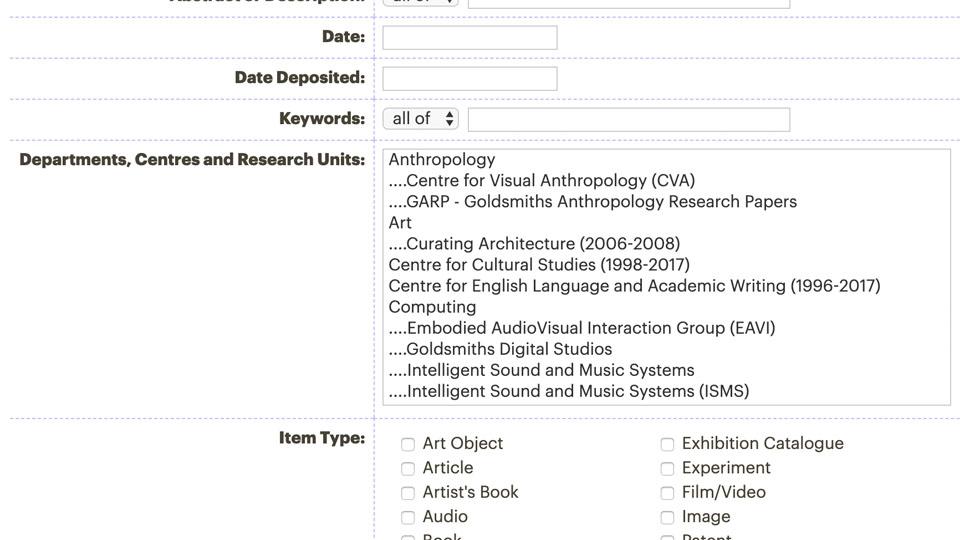Click the Date input field
Image resolution: width=960 pixels, height=540 pixels.
(x=469, y=38)
